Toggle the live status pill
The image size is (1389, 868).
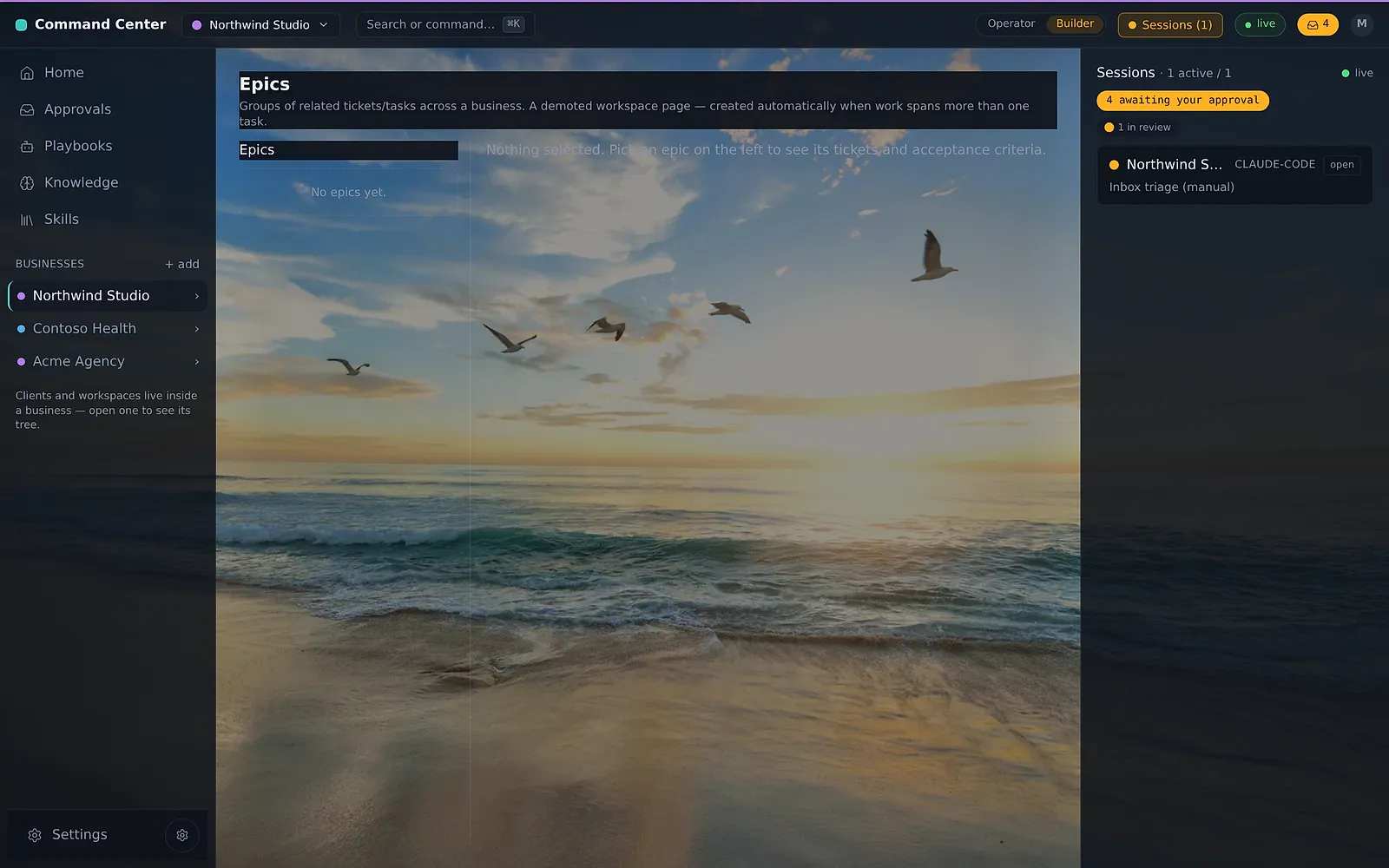coord(1260,24)
